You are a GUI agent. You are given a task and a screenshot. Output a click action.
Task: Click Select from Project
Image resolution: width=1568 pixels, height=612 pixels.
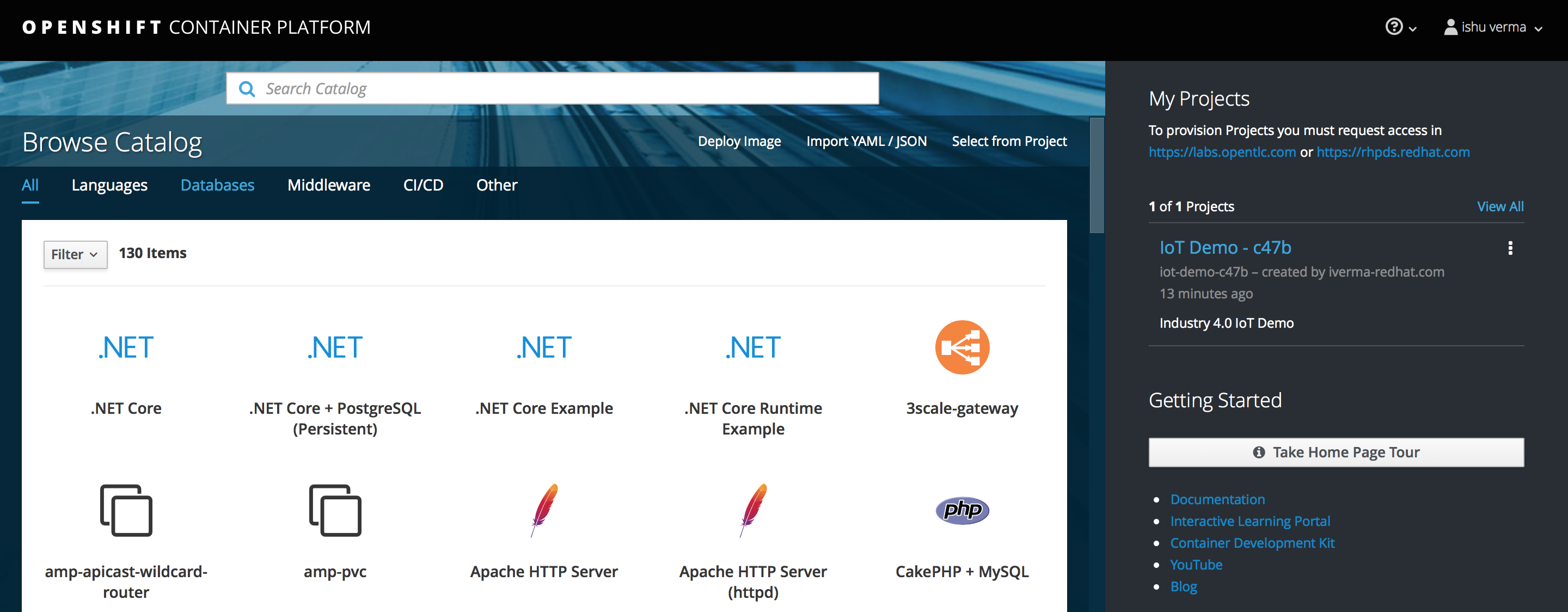[x=1009, y=141]
